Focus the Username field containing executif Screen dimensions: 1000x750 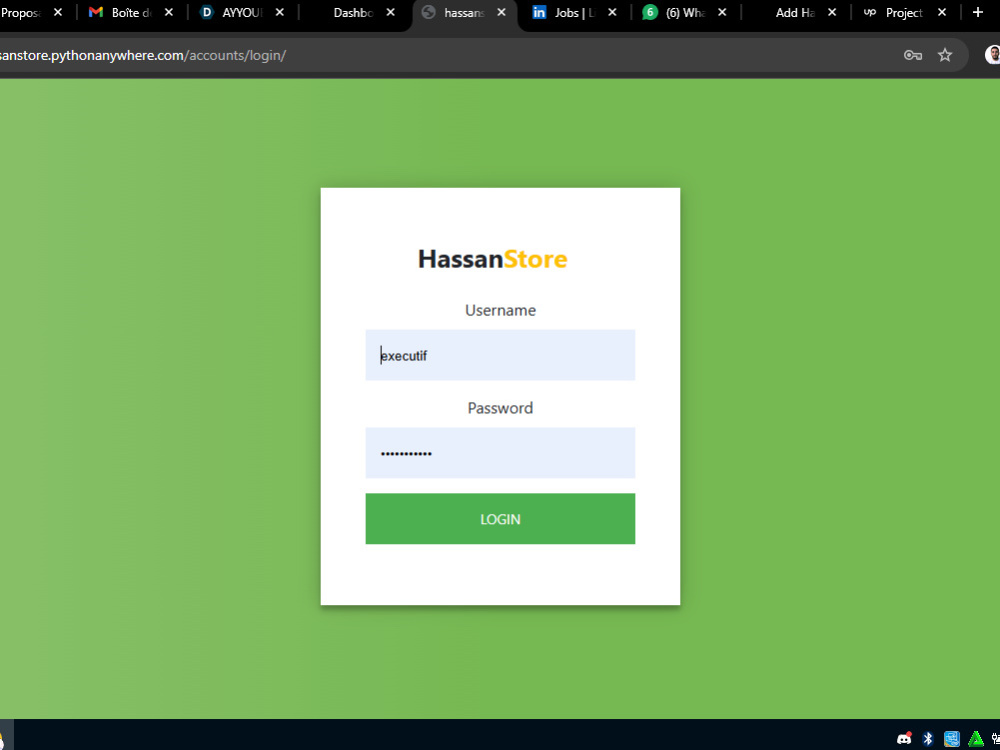[500, 355]
